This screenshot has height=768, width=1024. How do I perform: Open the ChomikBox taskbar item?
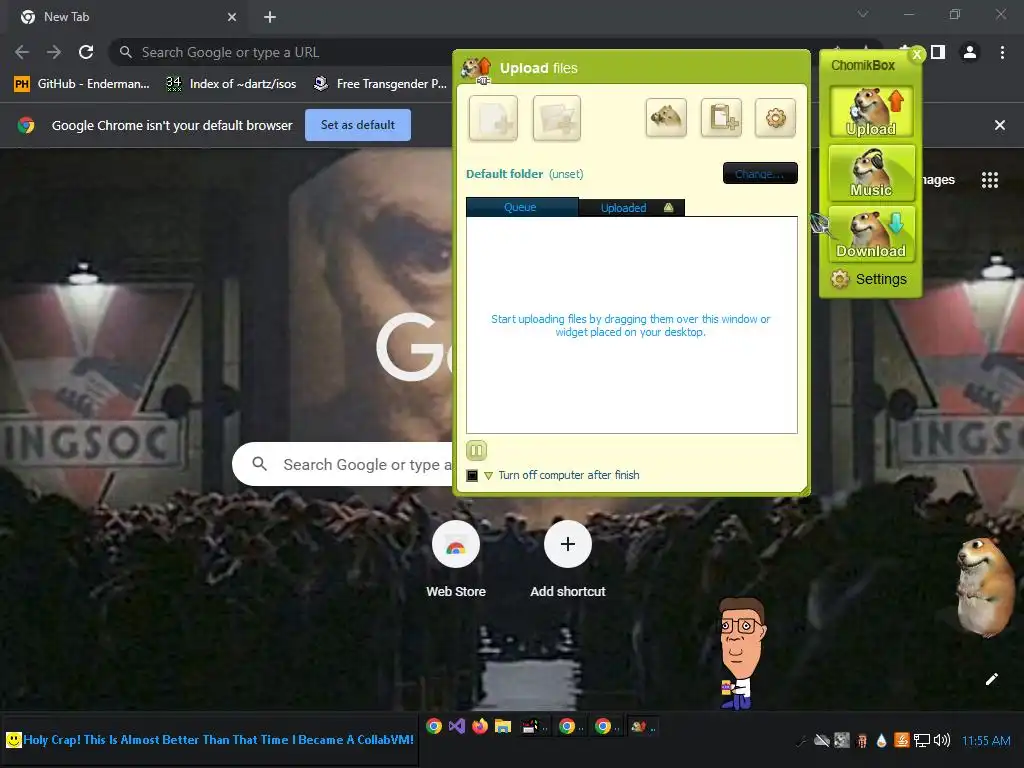pos(642,726)
